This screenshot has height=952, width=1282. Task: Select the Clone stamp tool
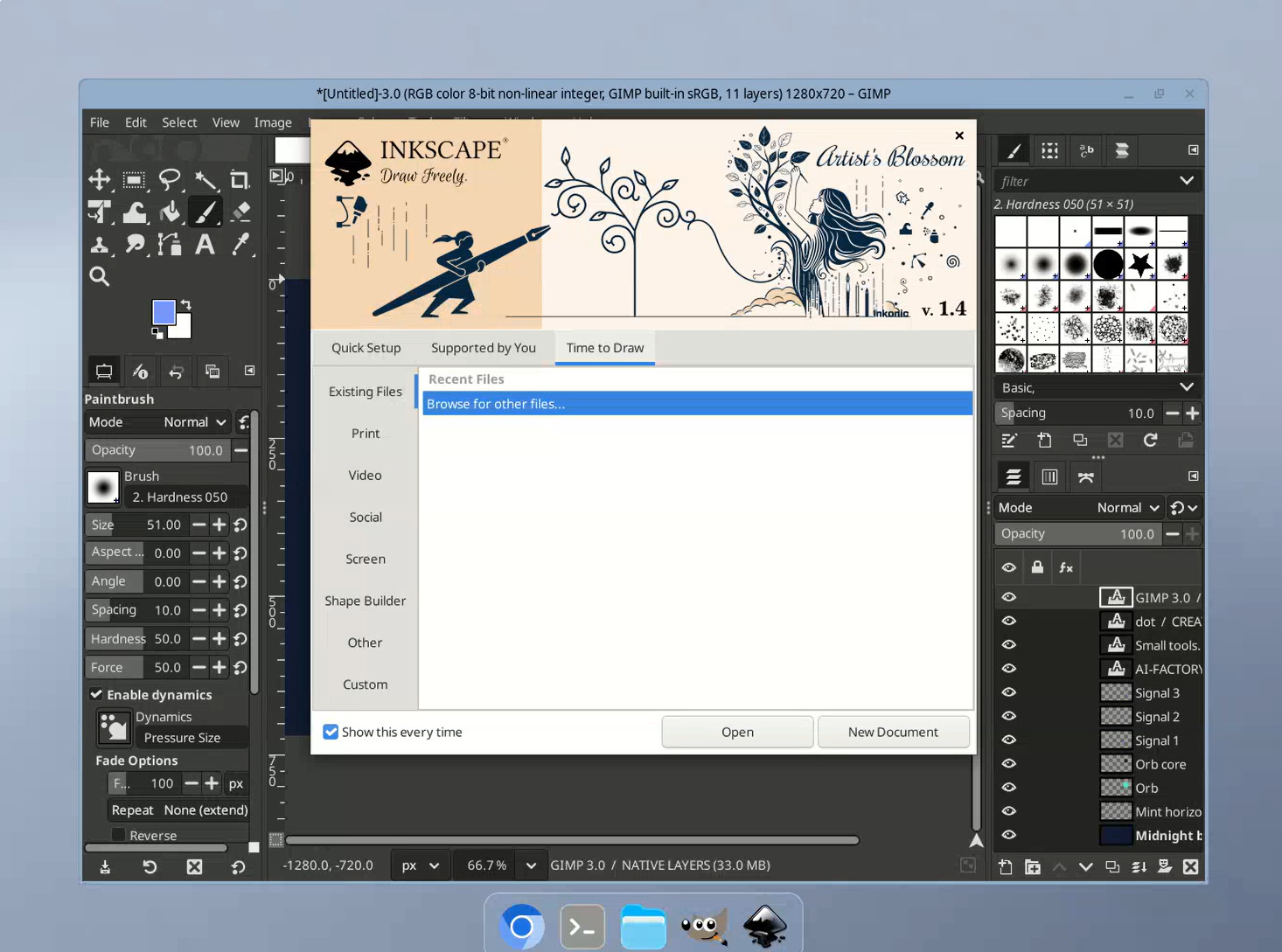[x=99, y=245]
